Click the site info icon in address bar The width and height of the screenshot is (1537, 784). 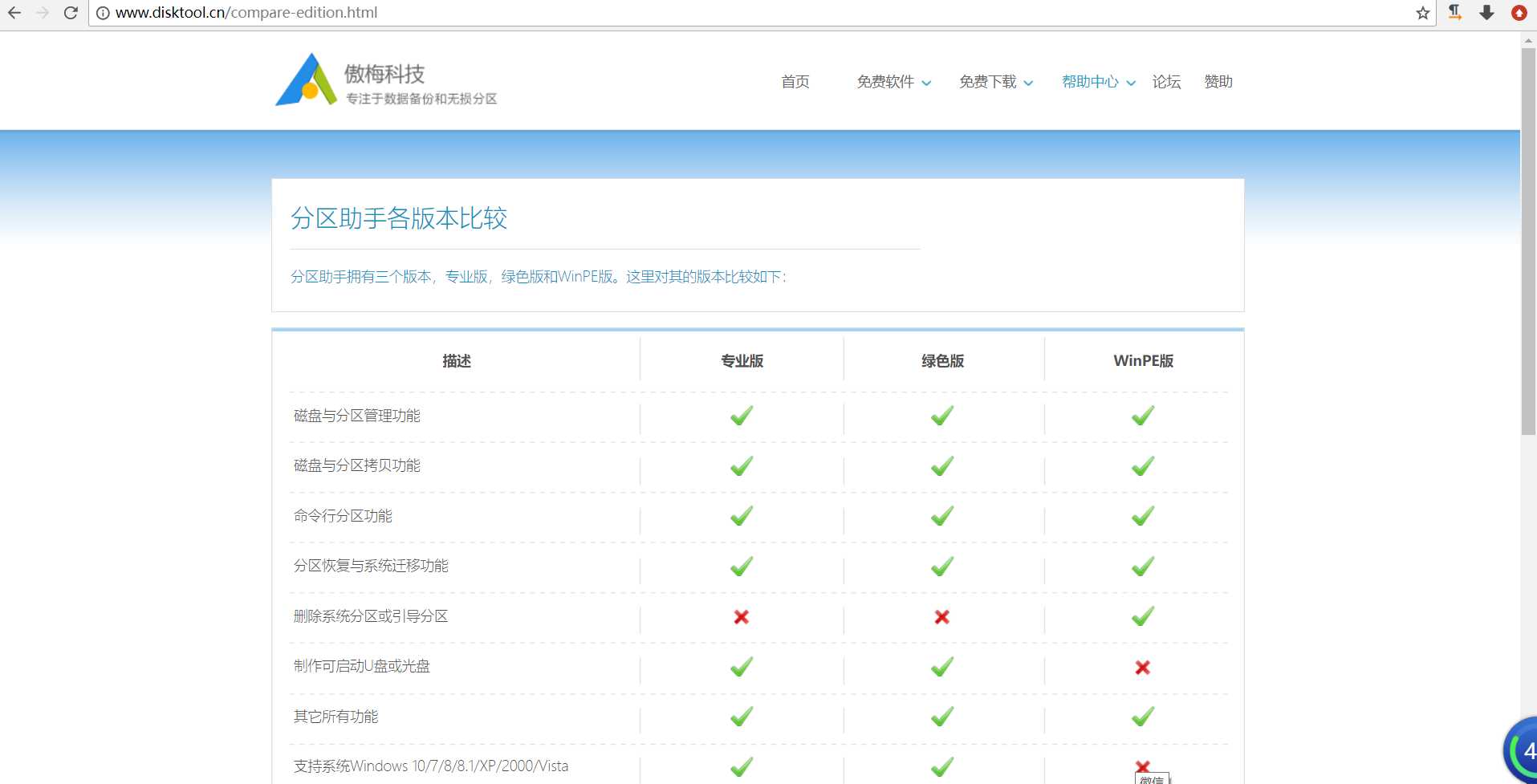click(103, 13)
